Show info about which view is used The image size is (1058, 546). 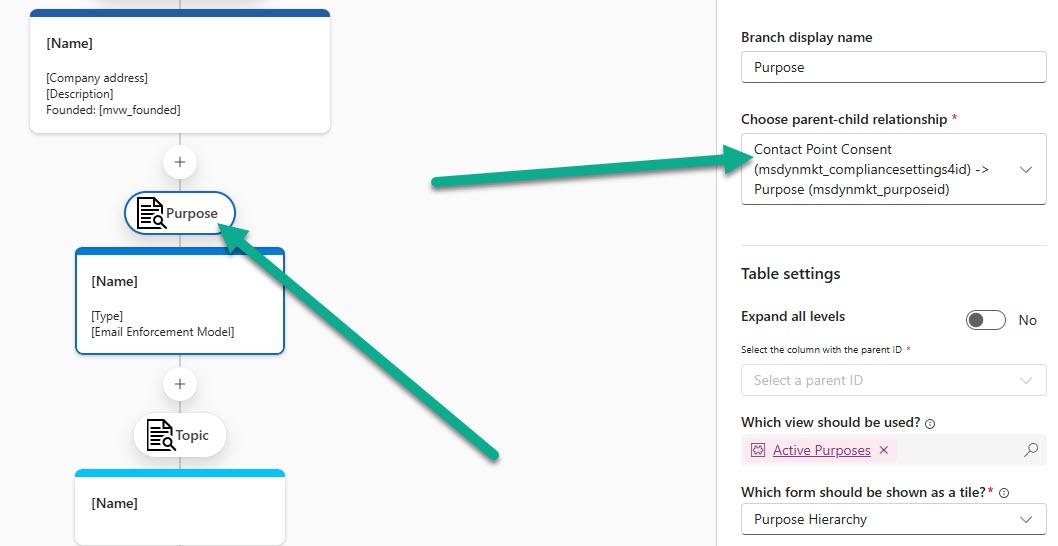point(930,424)
